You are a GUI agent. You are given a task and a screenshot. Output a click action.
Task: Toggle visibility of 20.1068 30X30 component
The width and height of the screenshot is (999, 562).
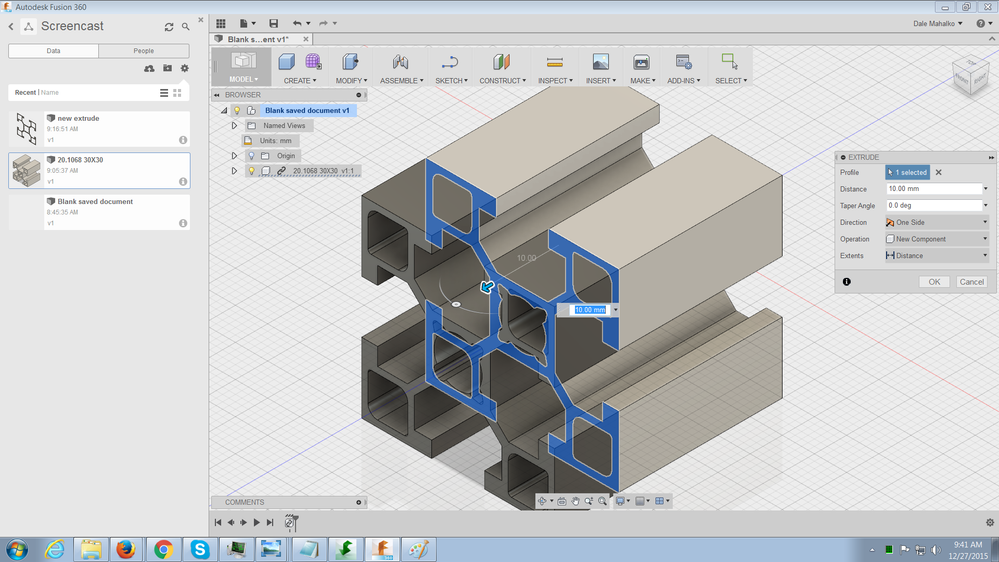(x=251, y=171)
